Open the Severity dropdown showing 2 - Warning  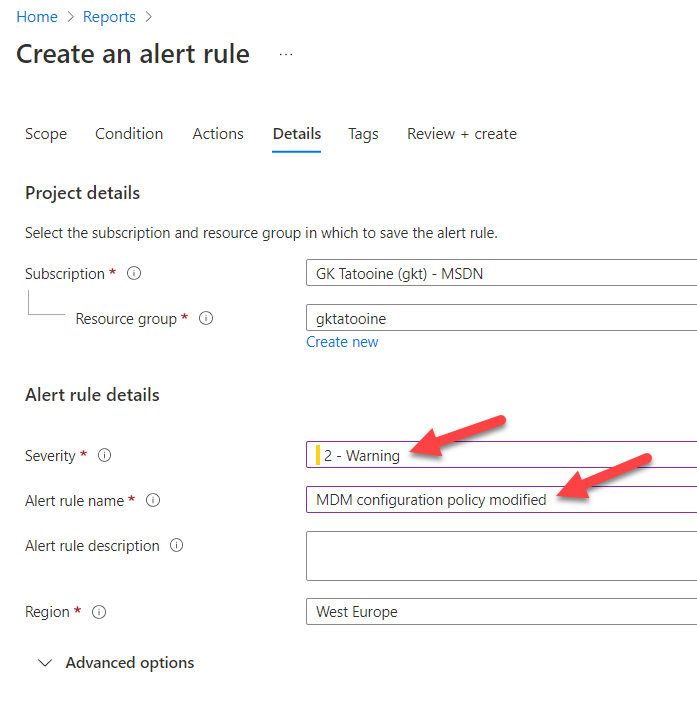[501, 455]
